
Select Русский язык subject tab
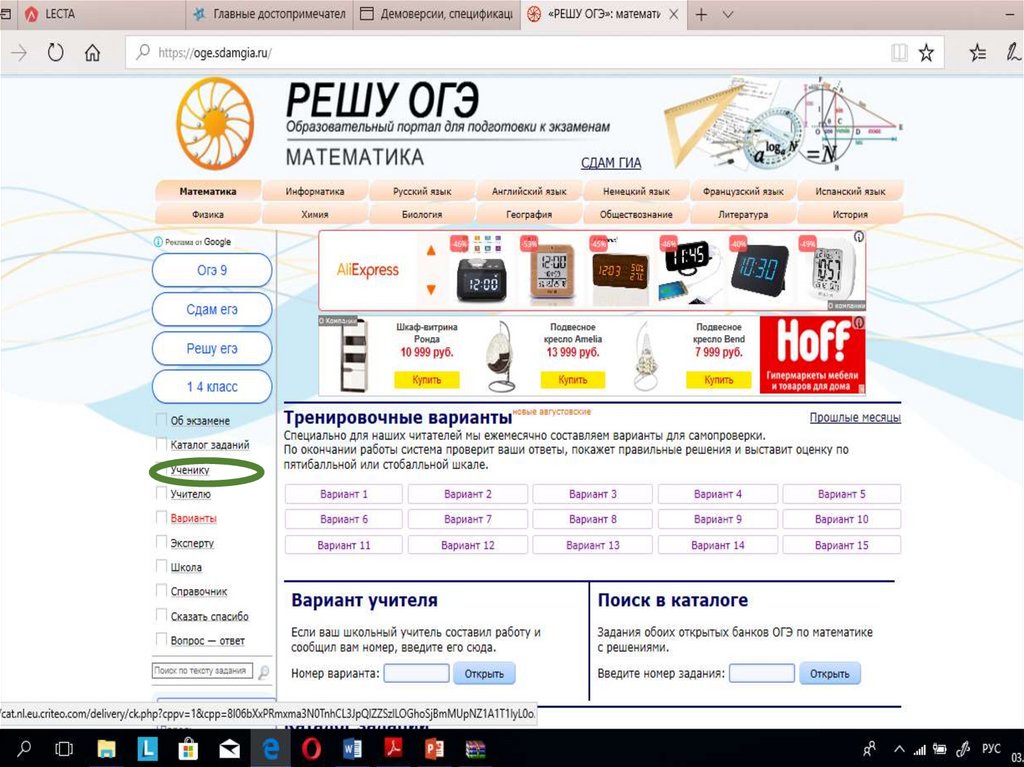[x=422, y=191]
